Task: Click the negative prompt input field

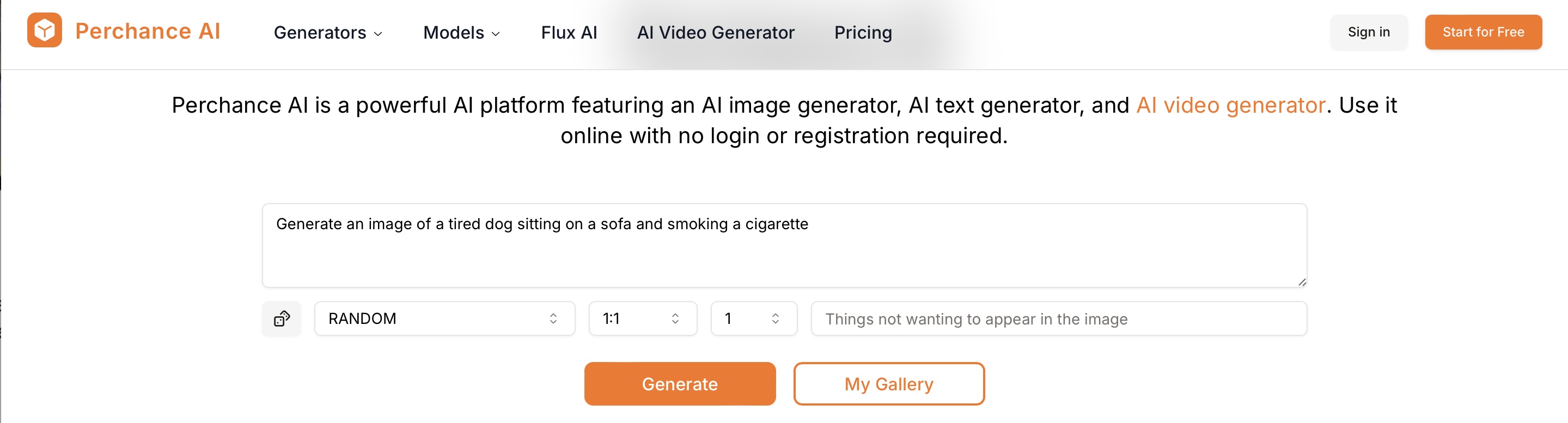Action: click(x=1058, y=318)
